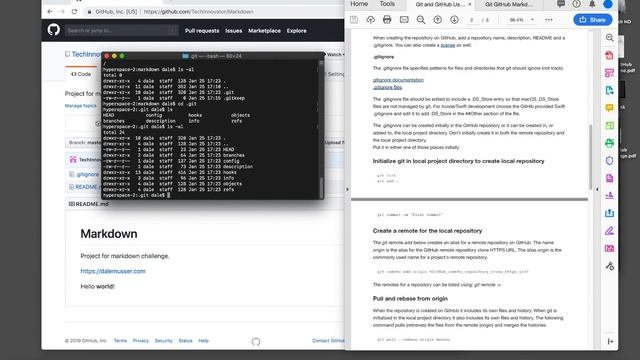Click the GitHub search or jump to field
The image size is (640, 360).
click(121, 30)
